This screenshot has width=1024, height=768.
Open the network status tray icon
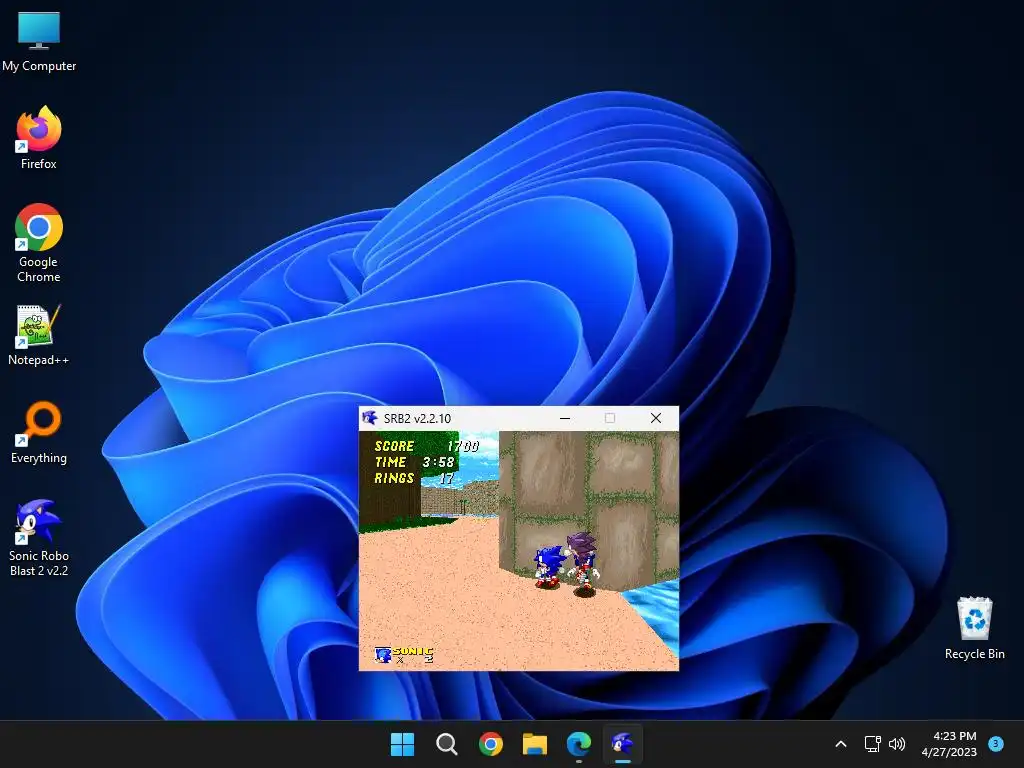[x=872, y=744]
